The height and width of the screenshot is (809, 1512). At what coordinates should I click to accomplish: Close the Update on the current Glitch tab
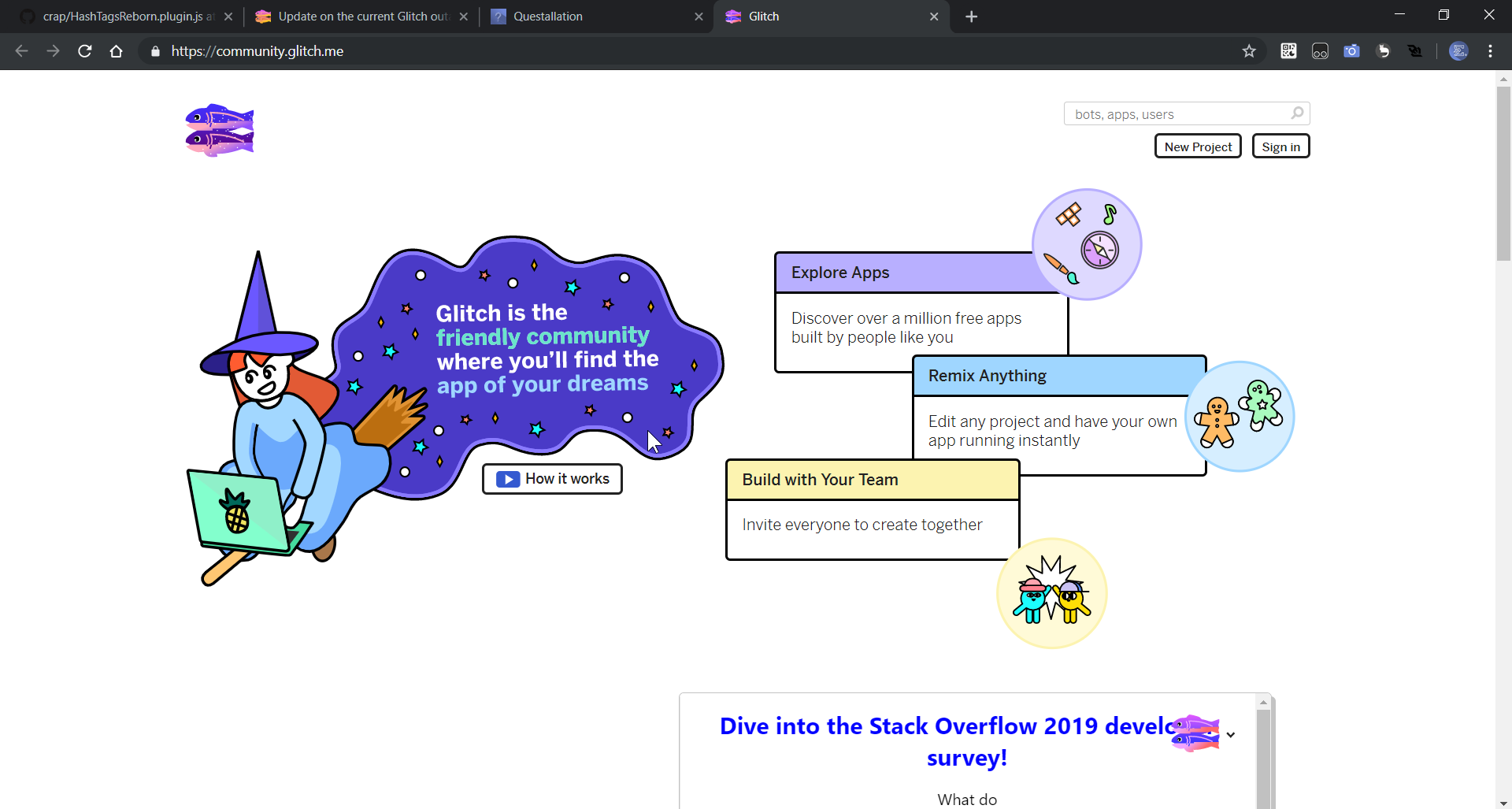(464, 17)
